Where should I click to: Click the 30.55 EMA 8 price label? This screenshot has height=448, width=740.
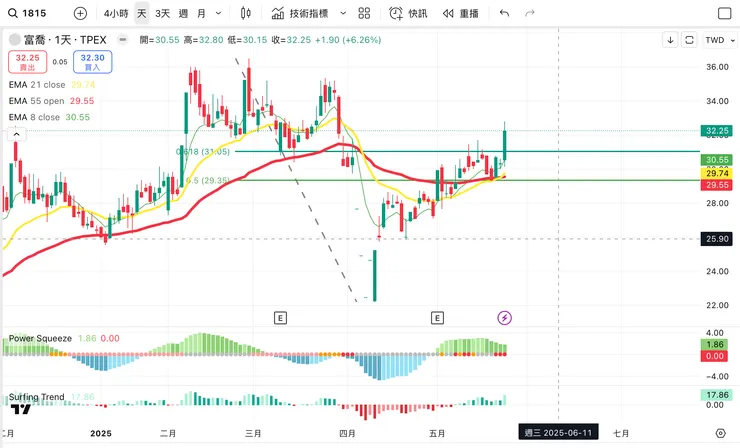[717, 160]
